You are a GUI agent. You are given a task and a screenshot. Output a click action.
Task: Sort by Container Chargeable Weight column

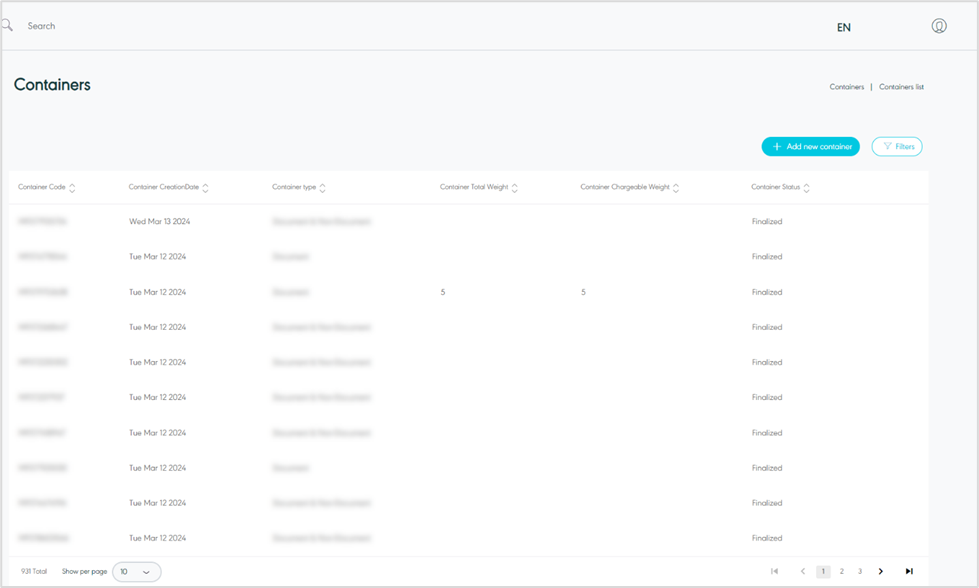(x=676, y=188)
